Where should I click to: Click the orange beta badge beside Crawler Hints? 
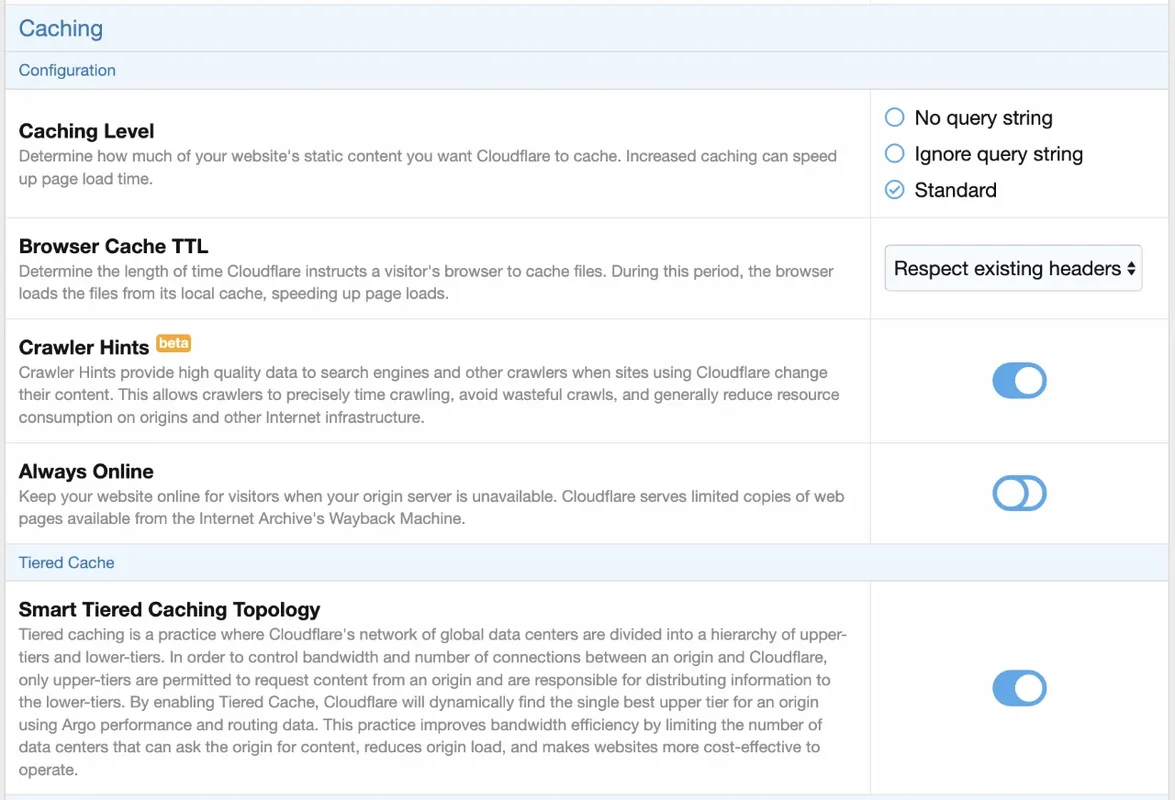pos(173,343)
